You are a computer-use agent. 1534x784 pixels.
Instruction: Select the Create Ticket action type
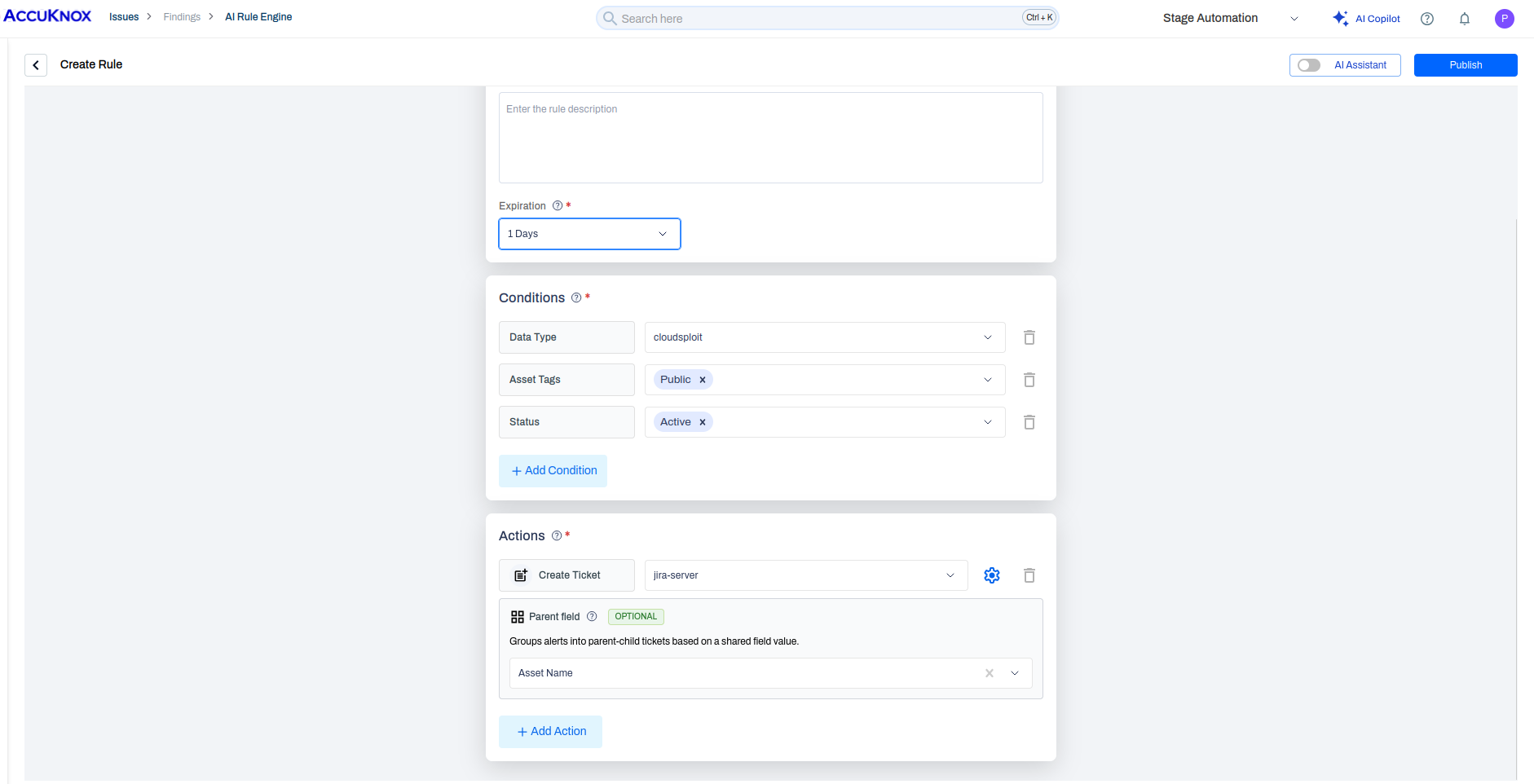(x=566, y=575)
